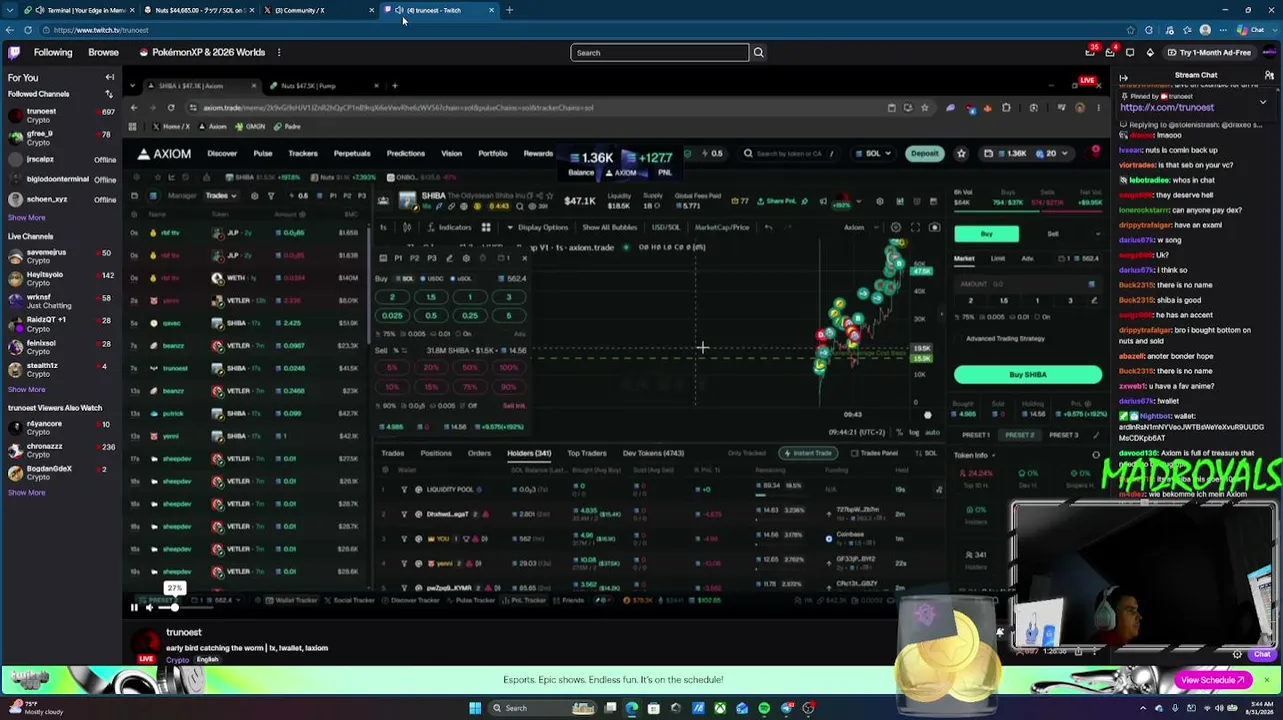Open wrknsf Just Chatting channel
This screenshot has height=720, width=1283.
[x=60, y=301]
